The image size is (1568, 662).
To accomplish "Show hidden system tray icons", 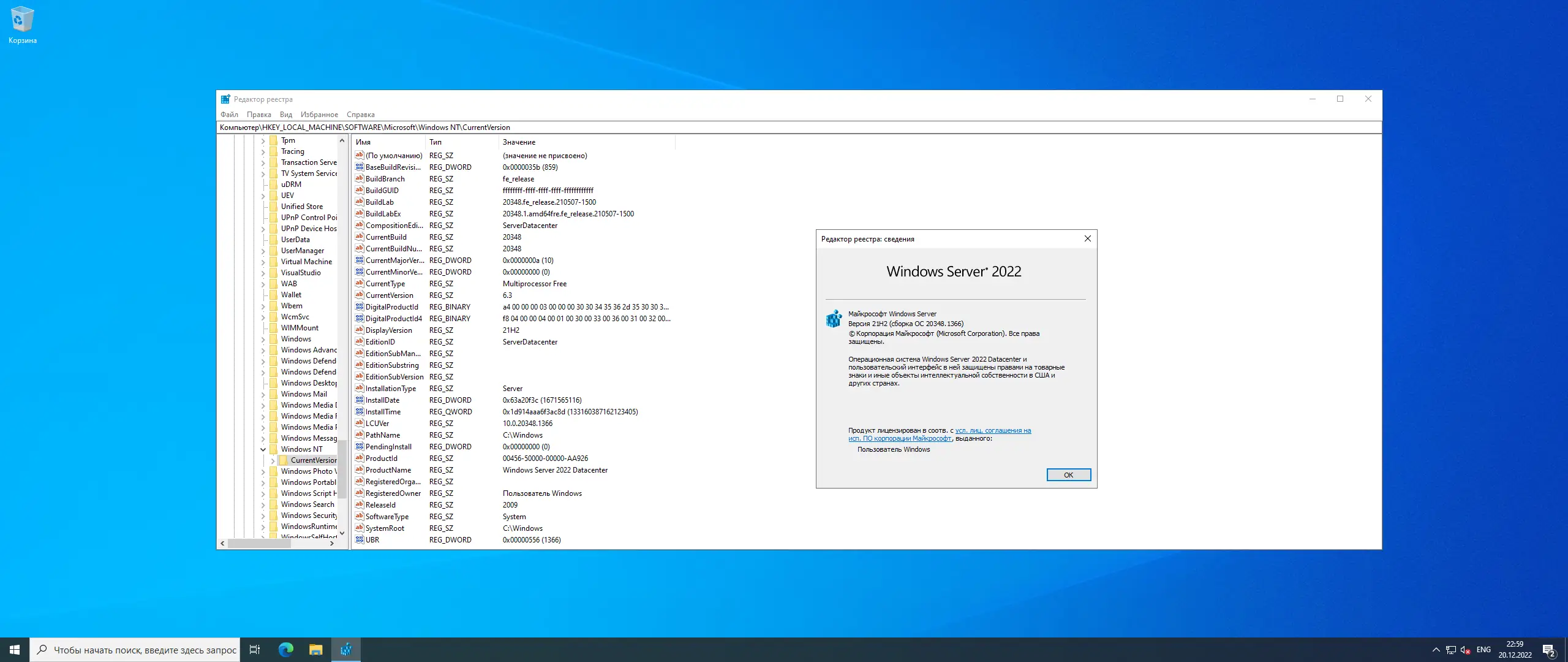I will pyautogui.click(x=1436, y=650).
